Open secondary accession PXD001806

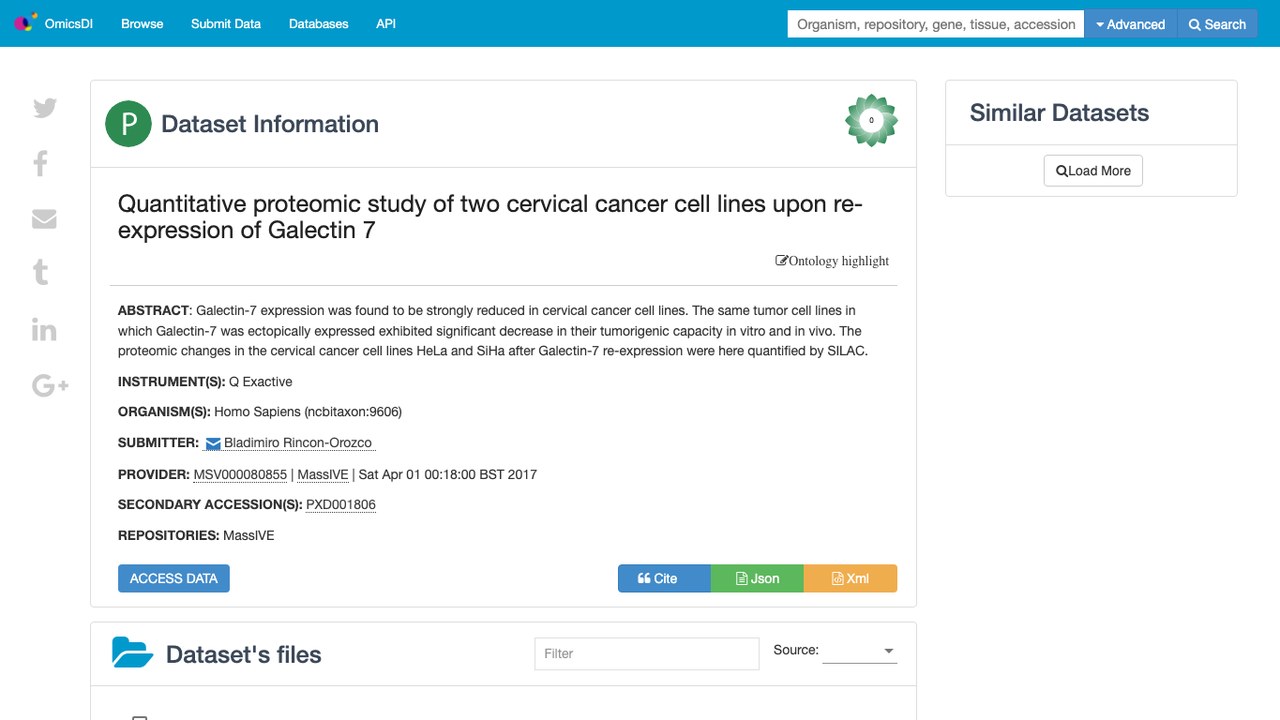click(341, 505)
